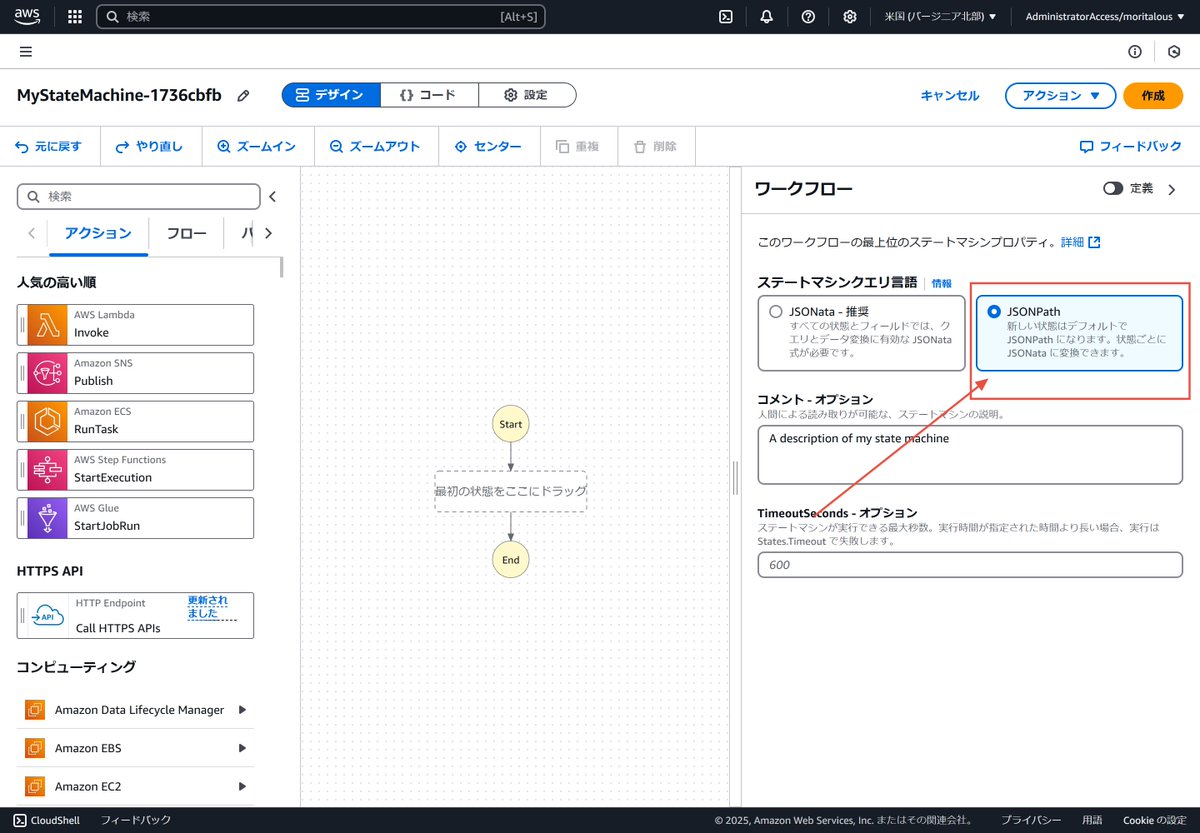Select AWS Glue StartJobRun action
The image size is (1200, 833).
135,517
